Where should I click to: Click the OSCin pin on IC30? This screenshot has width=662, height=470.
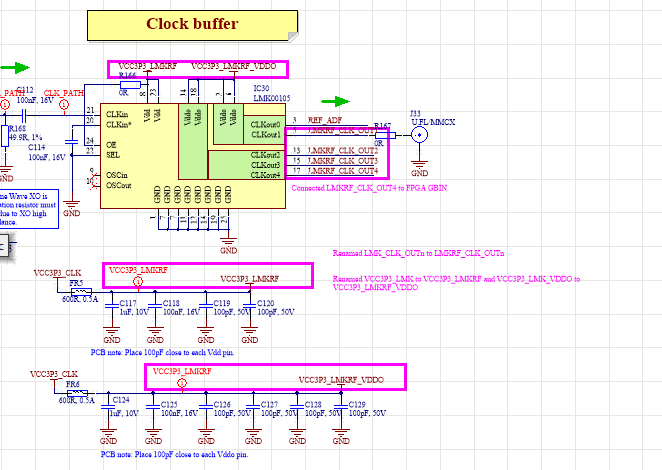click(x=116, y=176)
